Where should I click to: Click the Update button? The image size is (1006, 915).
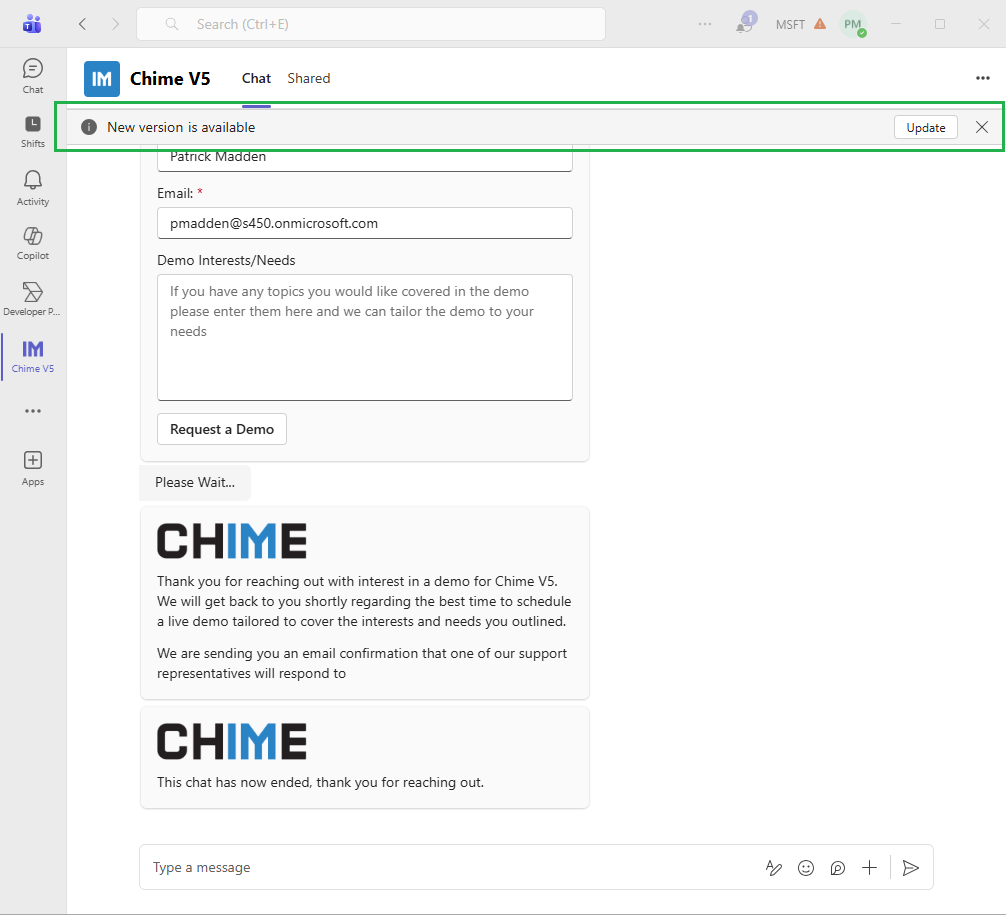pos(925,127)
